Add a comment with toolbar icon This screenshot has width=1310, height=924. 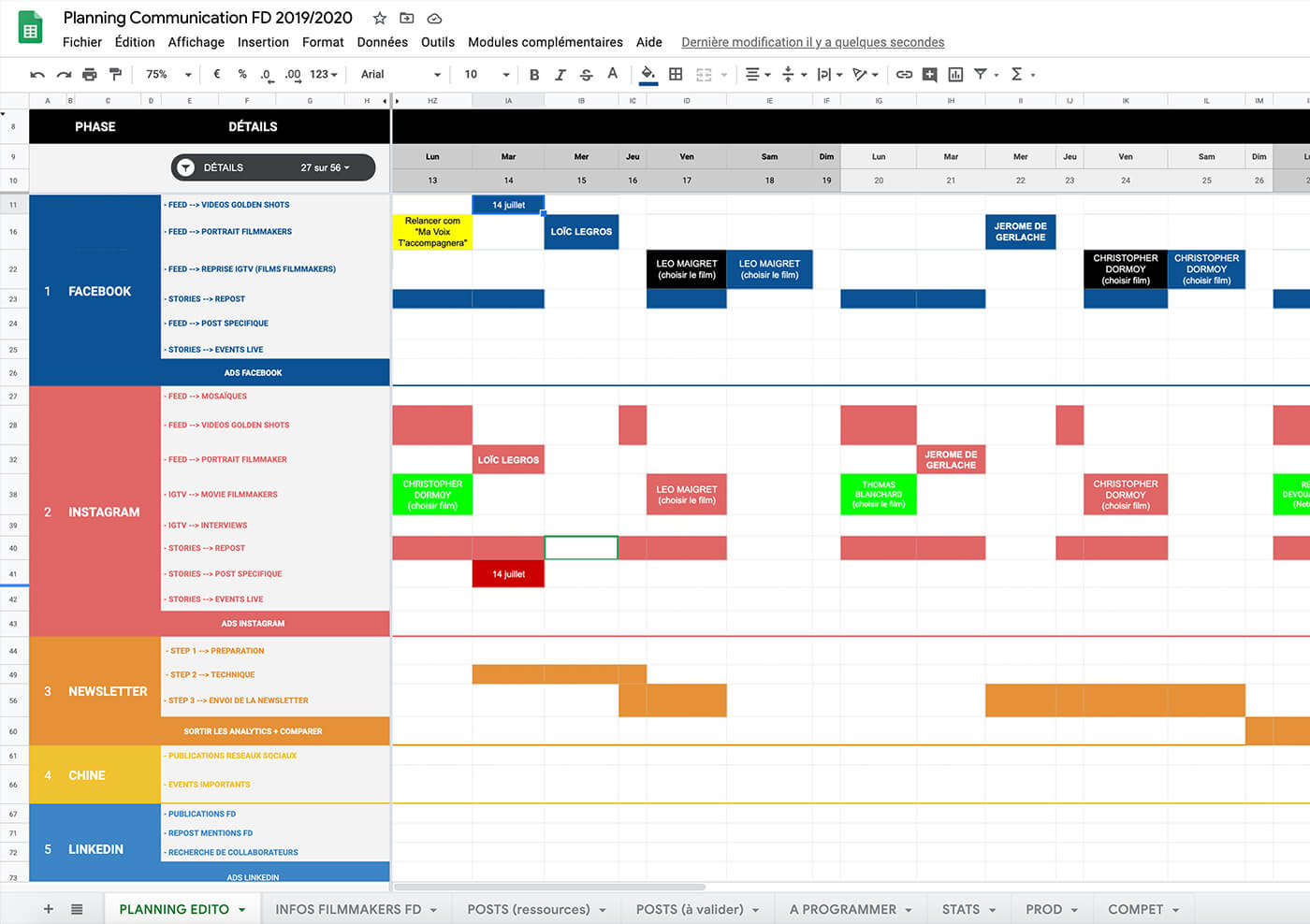(929, 75)
